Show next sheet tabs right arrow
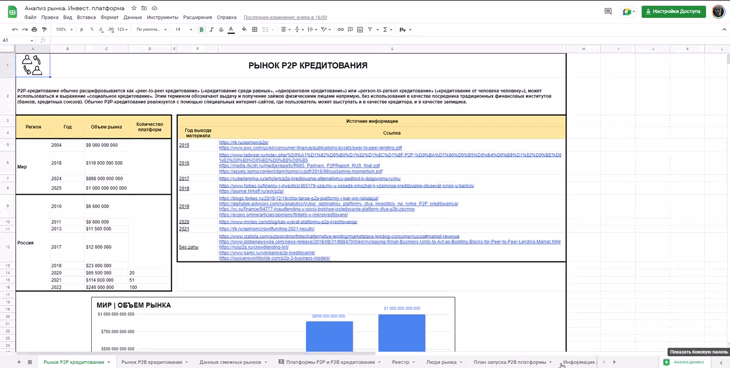This screenshot has height=368, width=730. [614, 362]
